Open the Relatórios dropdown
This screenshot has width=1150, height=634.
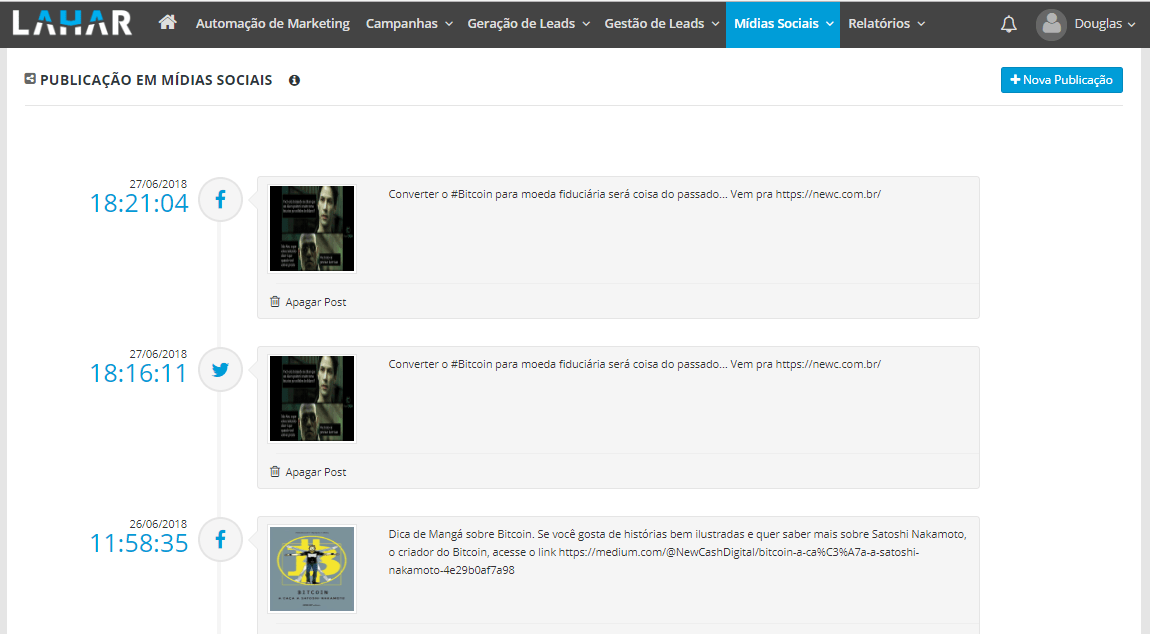point(886,21)
